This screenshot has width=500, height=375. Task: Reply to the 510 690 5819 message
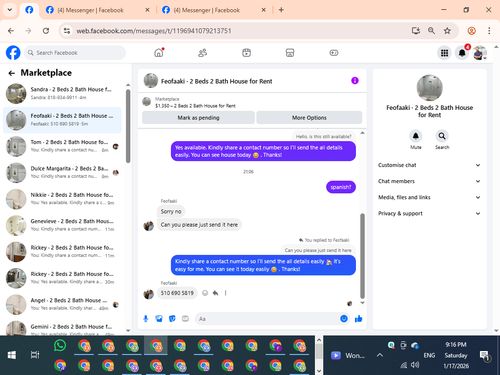click(215, 293)
